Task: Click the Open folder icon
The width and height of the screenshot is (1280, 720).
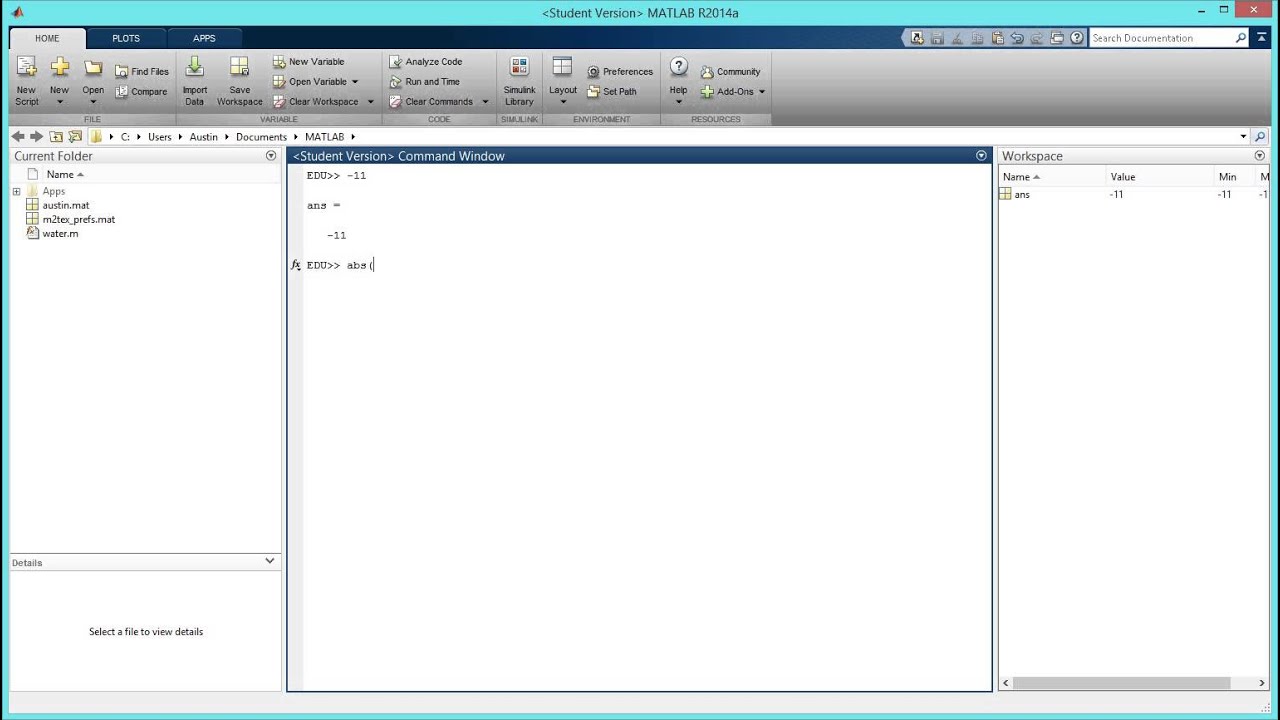Action: click(93, 68)
